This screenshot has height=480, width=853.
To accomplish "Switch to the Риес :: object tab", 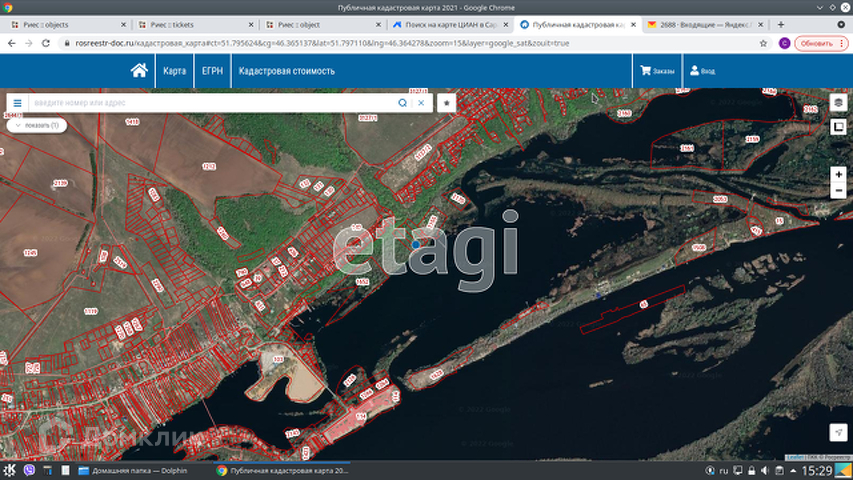I will [321, 24].
